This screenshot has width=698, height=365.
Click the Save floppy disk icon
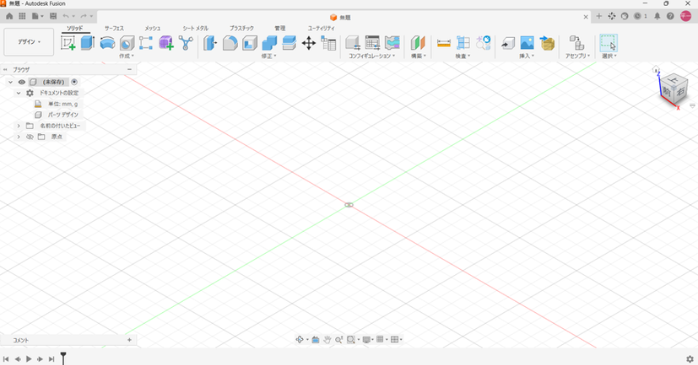tap(53, 16)
